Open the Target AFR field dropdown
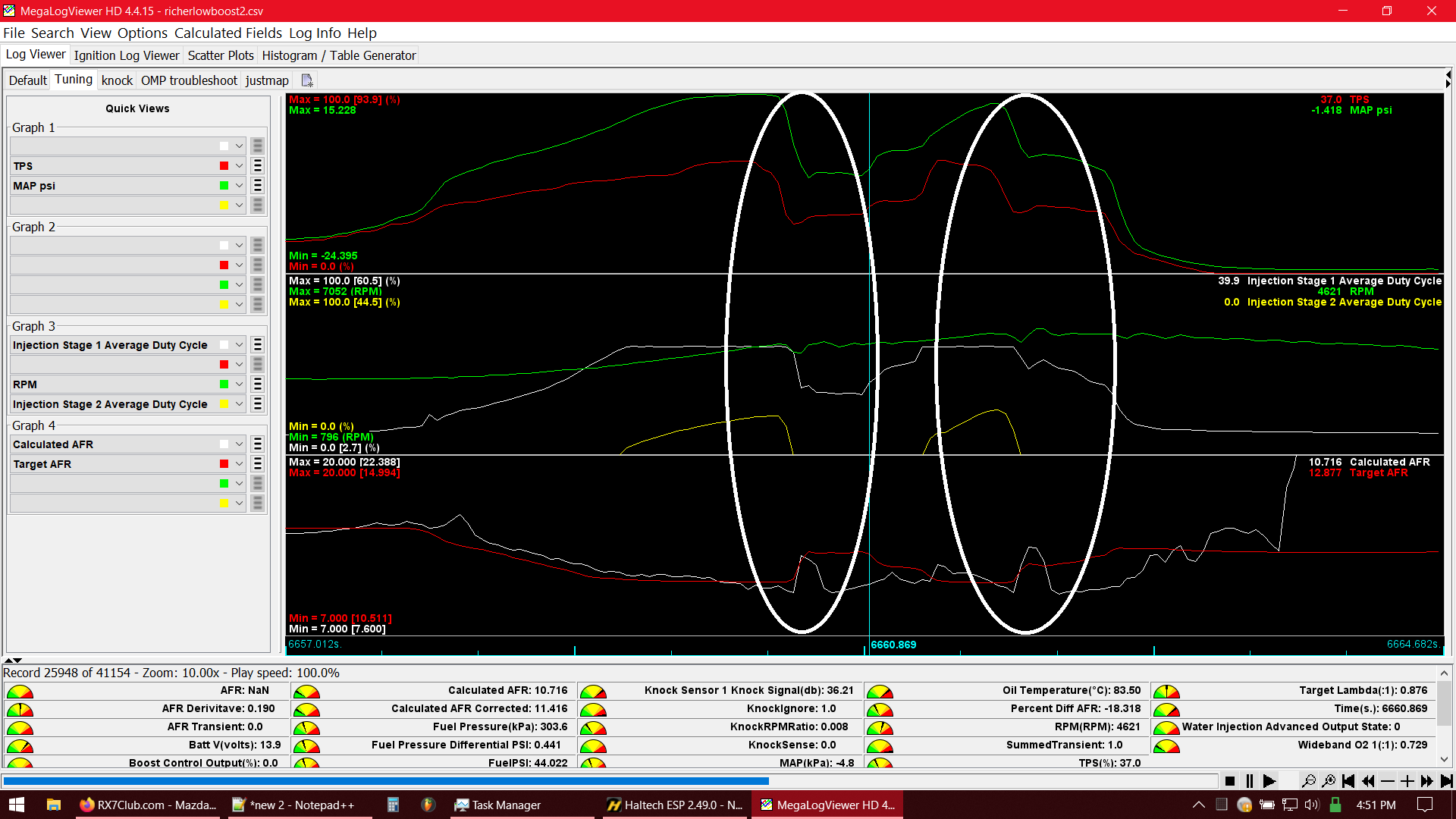The image size is (1456, 819). click(239, 464)
